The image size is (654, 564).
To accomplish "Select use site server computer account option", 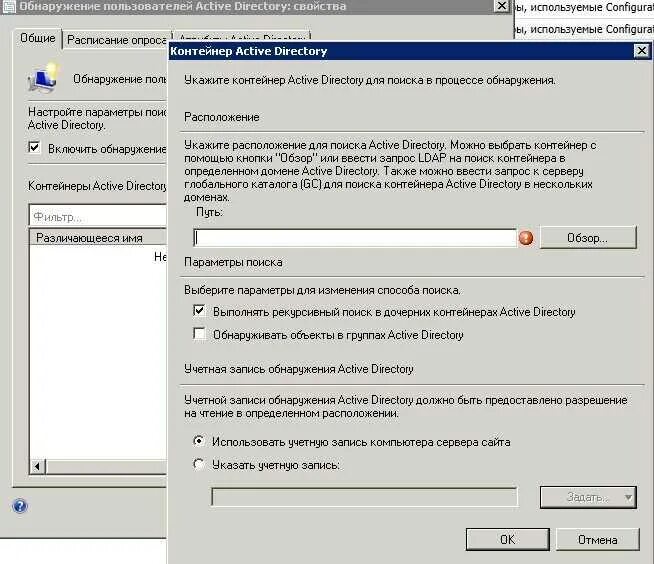I will (x=199, y=441).
